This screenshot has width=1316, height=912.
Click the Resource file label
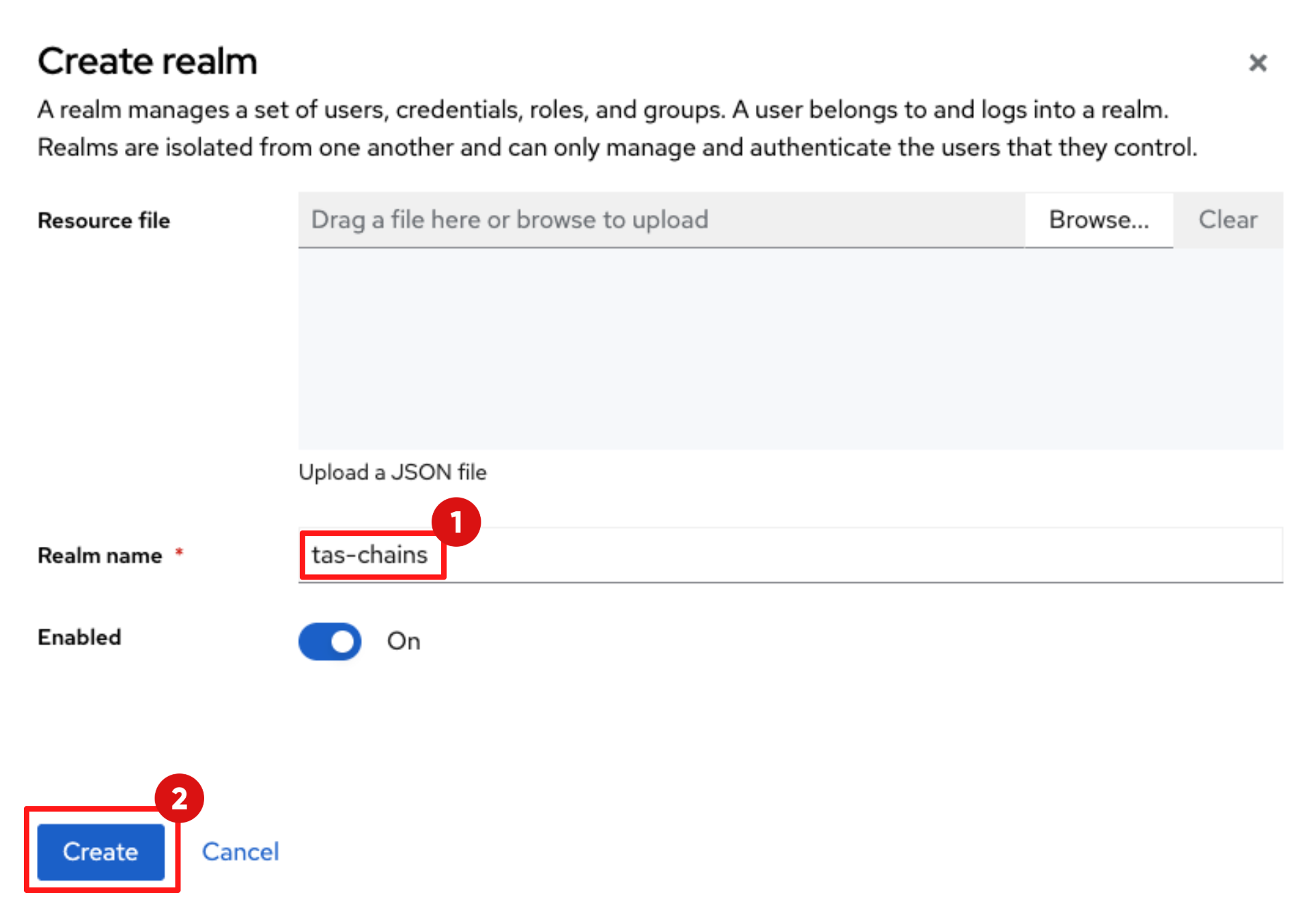pyautogui.click(x=104, y=220)
